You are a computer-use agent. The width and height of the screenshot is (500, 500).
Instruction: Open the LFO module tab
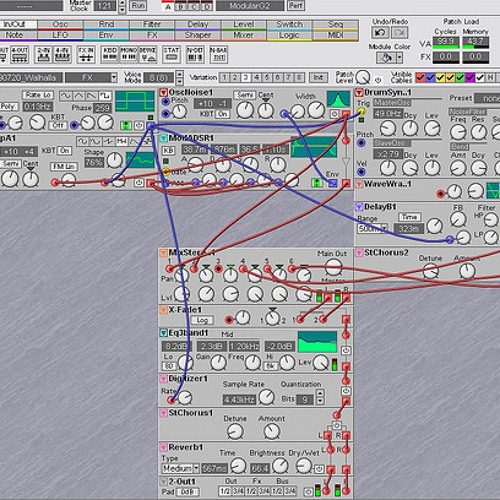[x=60, y=35]
